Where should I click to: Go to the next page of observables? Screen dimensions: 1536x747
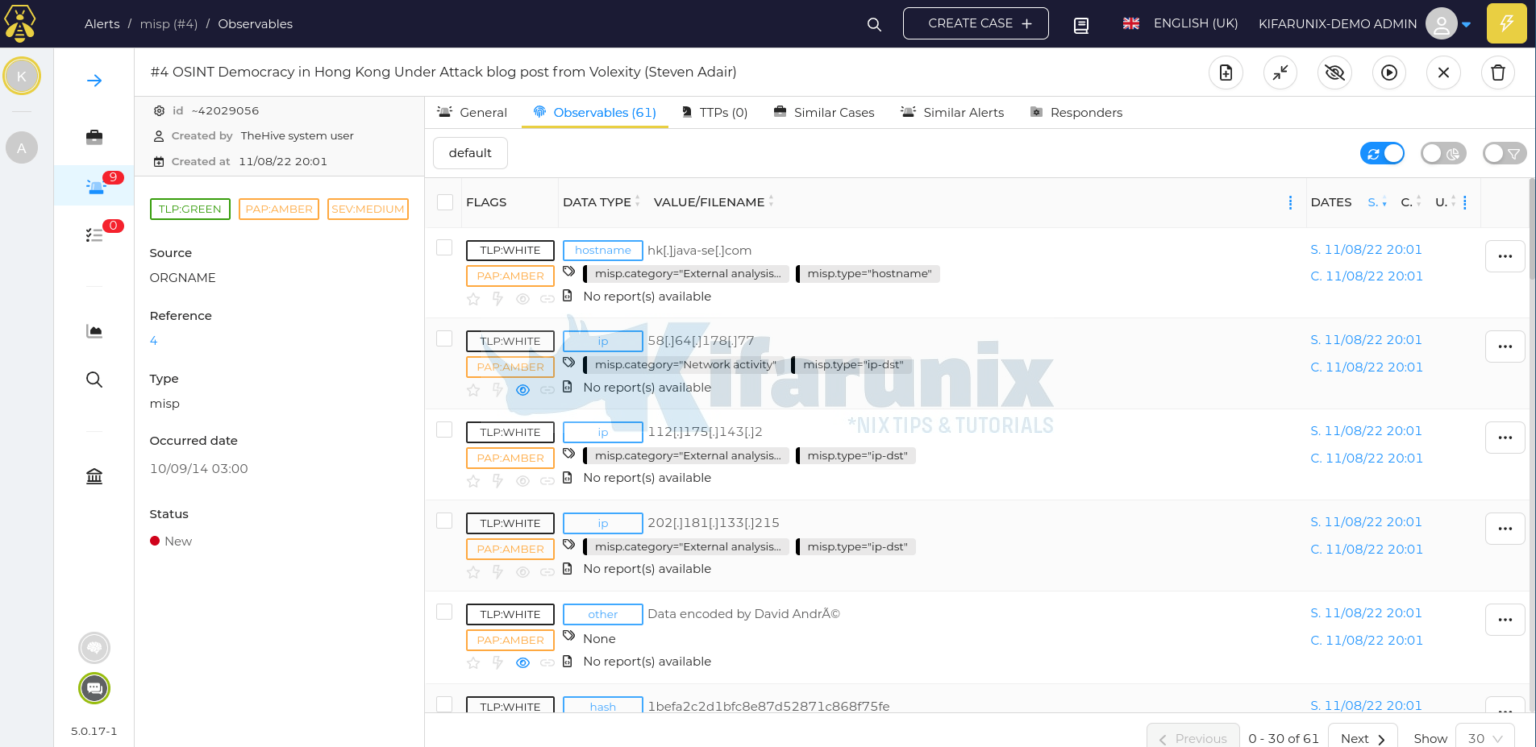pyautogui.click(x=1361, y=738)
